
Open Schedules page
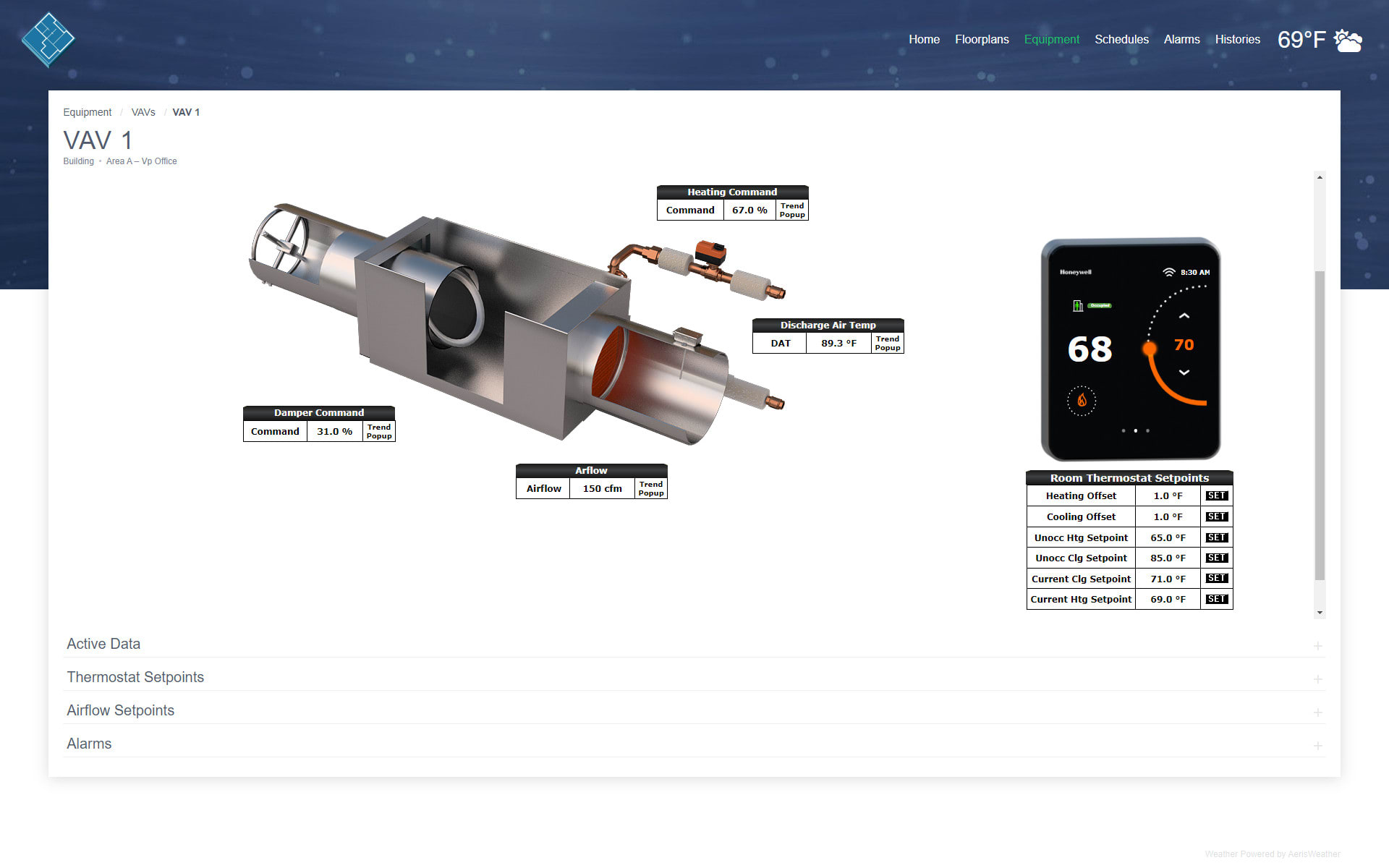click(x=1121, y=39)
